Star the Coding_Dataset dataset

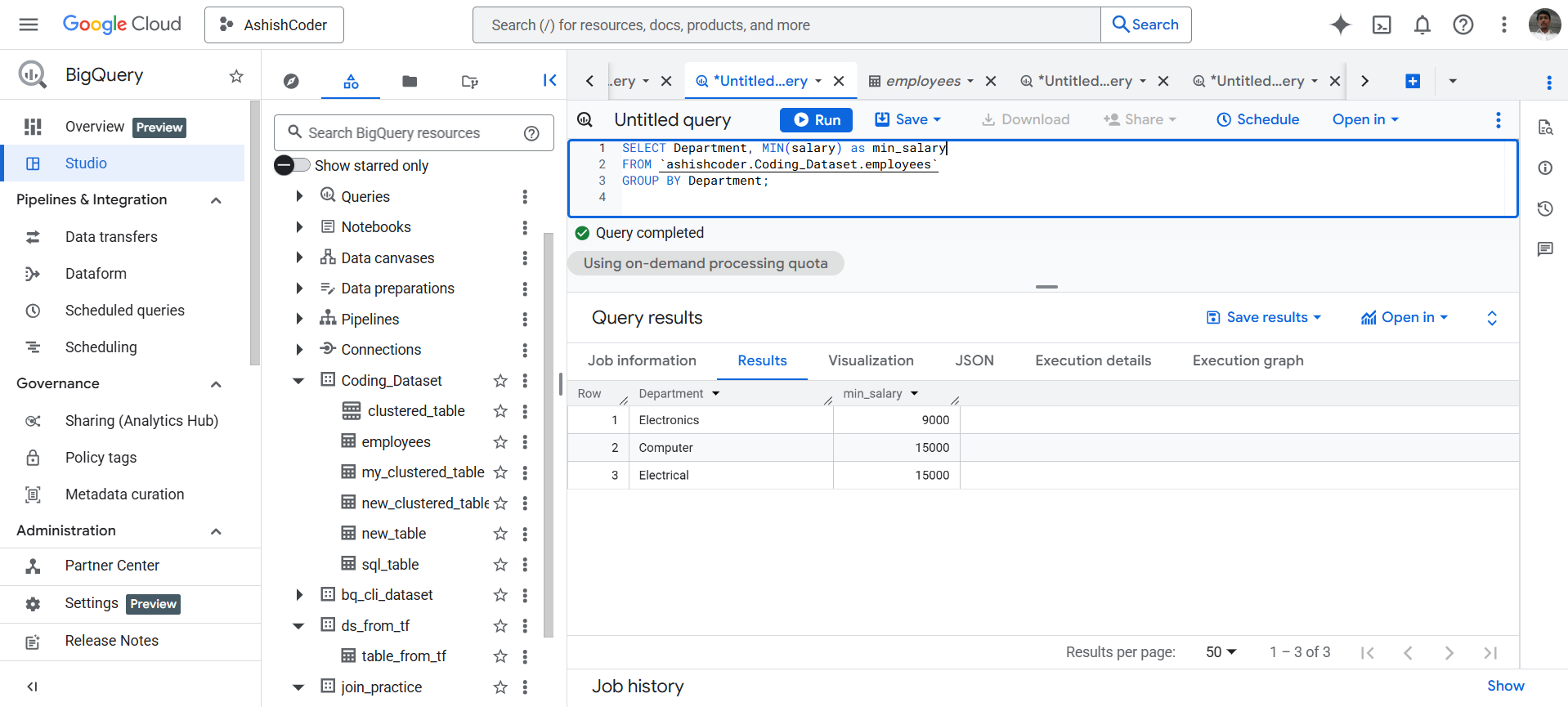pyautogui.click(x=500, y=381)
